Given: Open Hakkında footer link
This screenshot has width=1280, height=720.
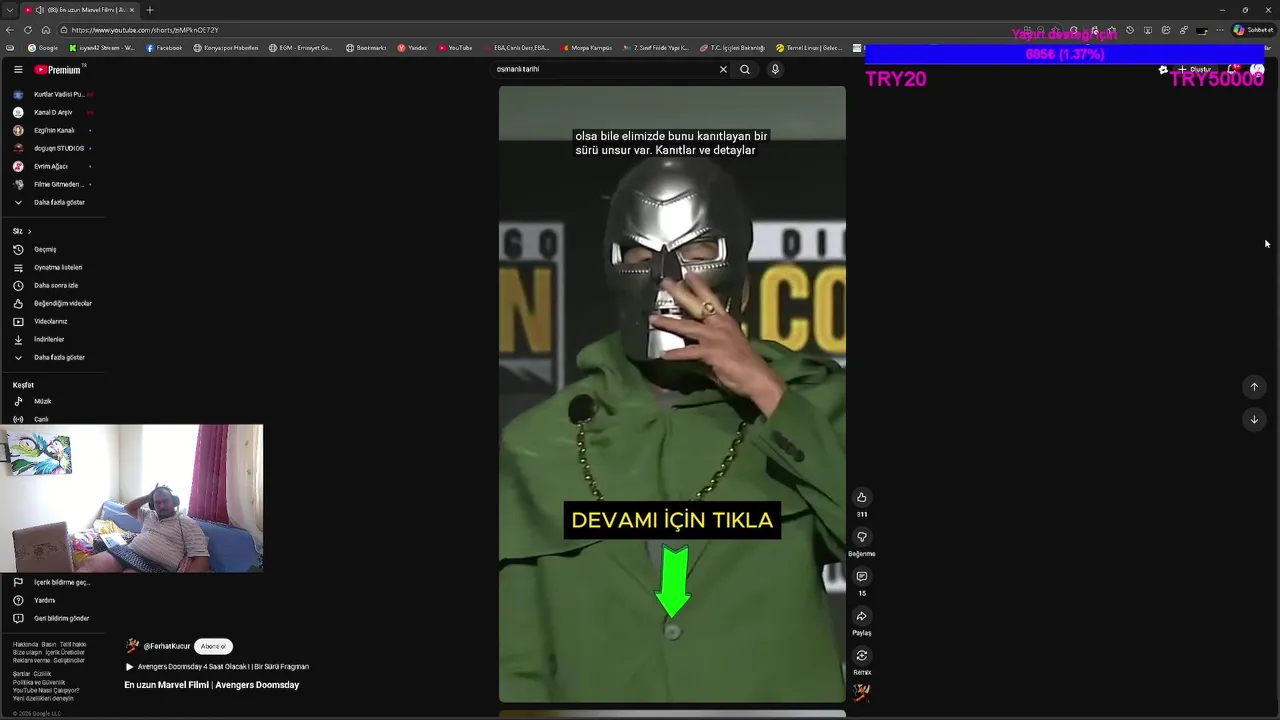Looking at the screenshot, I should tap(25, 645).
